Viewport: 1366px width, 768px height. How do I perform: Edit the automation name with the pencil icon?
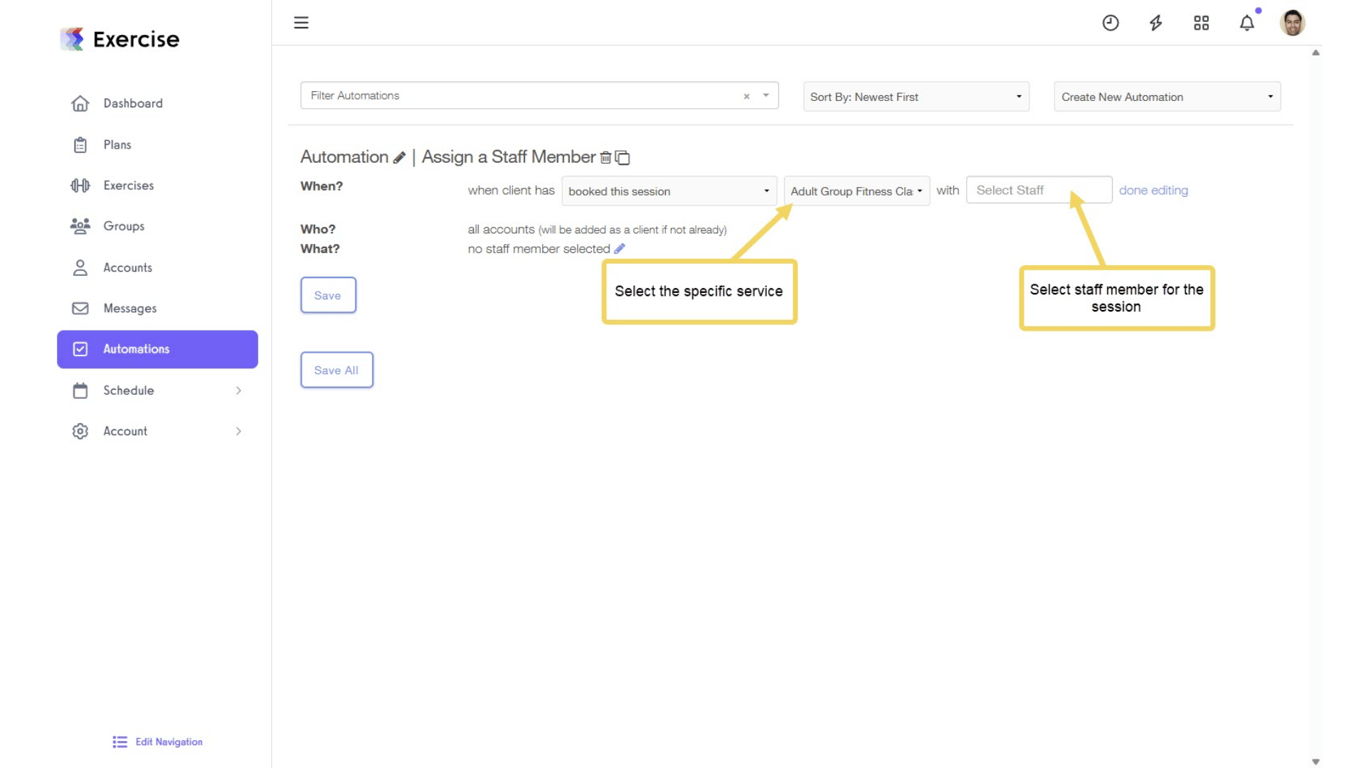pos(399,157)
